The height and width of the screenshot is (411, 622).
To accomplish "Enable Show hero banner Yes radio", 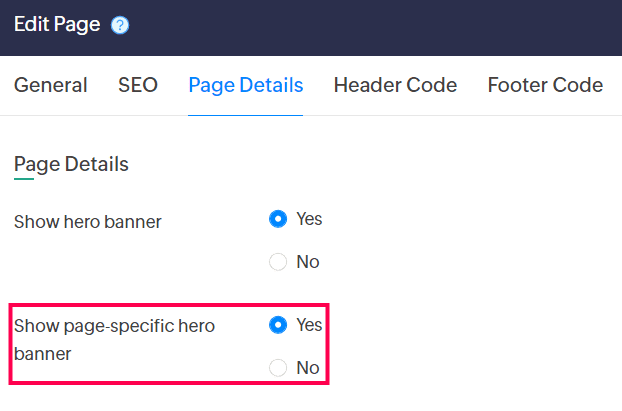I will coord(278,219).
